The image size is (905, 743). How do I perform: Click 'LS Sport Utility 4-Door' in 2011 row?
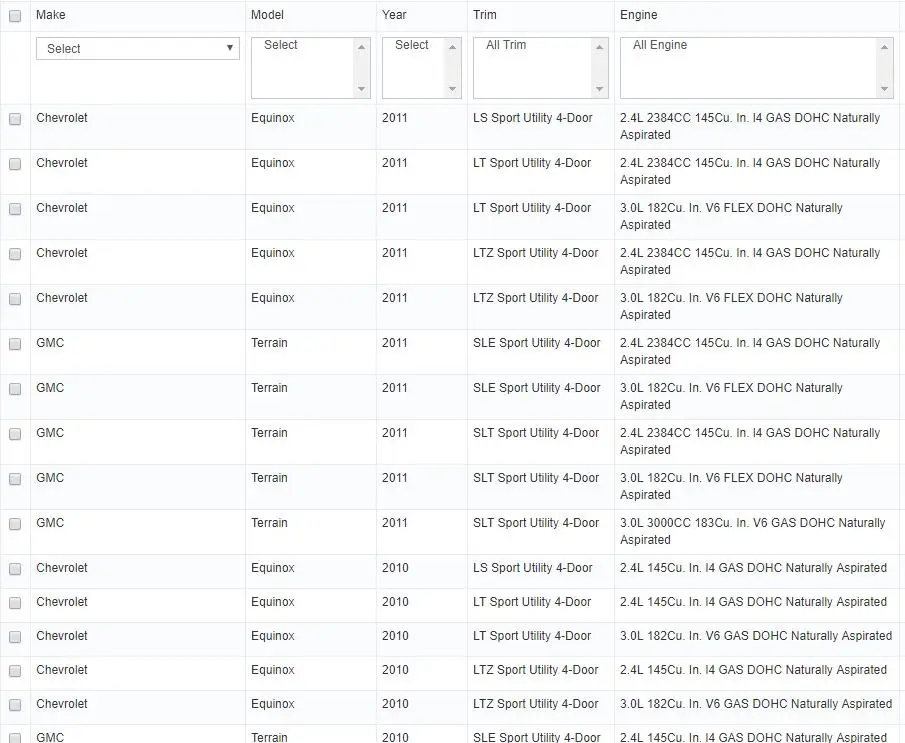point(533,118)
